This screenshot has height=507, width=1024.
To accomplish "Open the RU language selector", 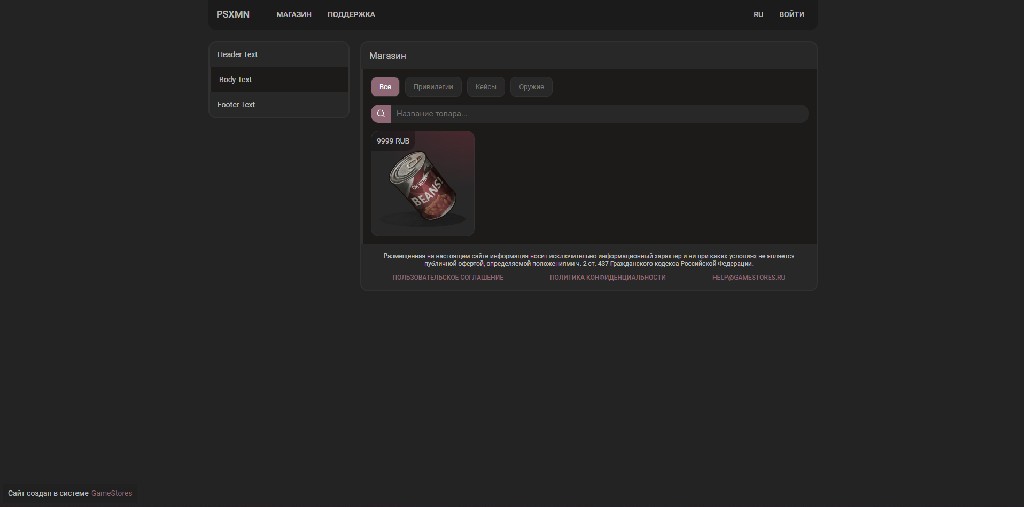I will [758, 15].
